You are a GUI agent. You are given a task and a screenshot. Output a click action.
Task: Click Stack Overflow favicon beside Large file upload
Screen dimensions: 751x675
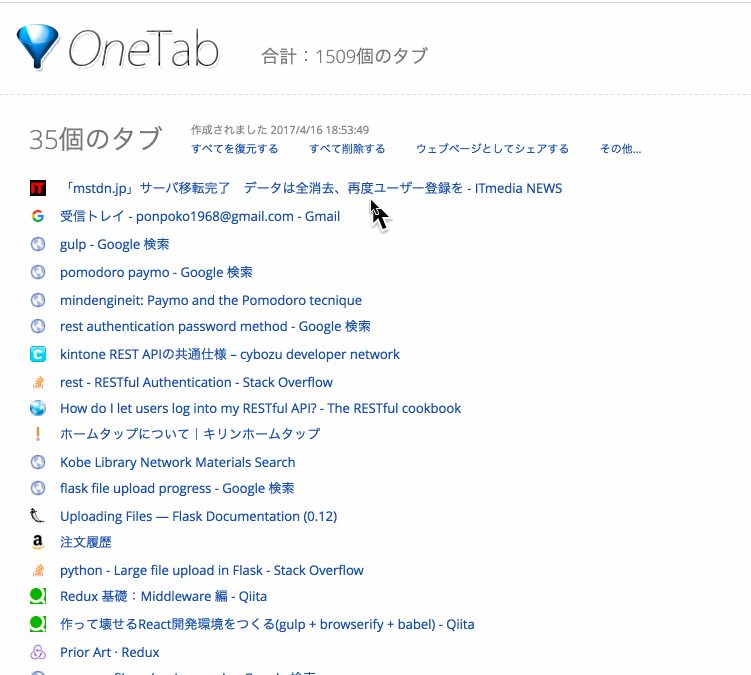38,570
